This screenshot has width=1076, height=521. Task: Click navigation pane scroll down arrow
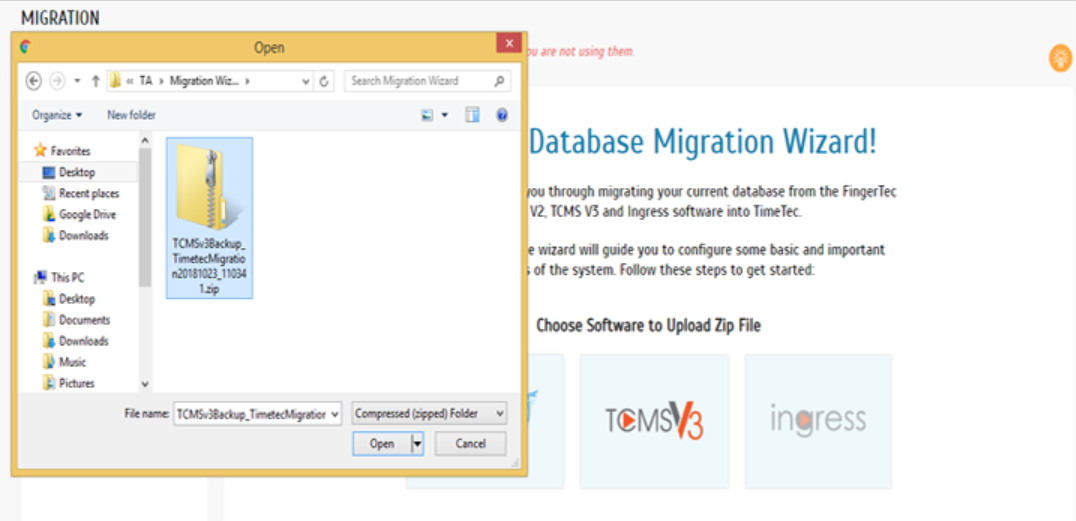tap(145, 384)
